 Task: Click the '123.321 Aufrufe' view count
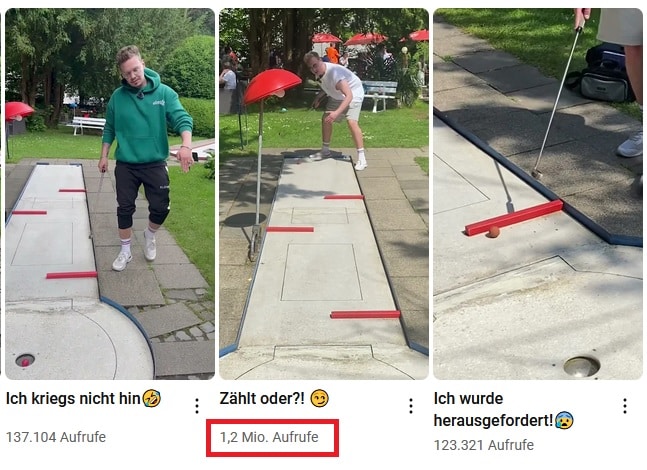[x=484, y=445]
